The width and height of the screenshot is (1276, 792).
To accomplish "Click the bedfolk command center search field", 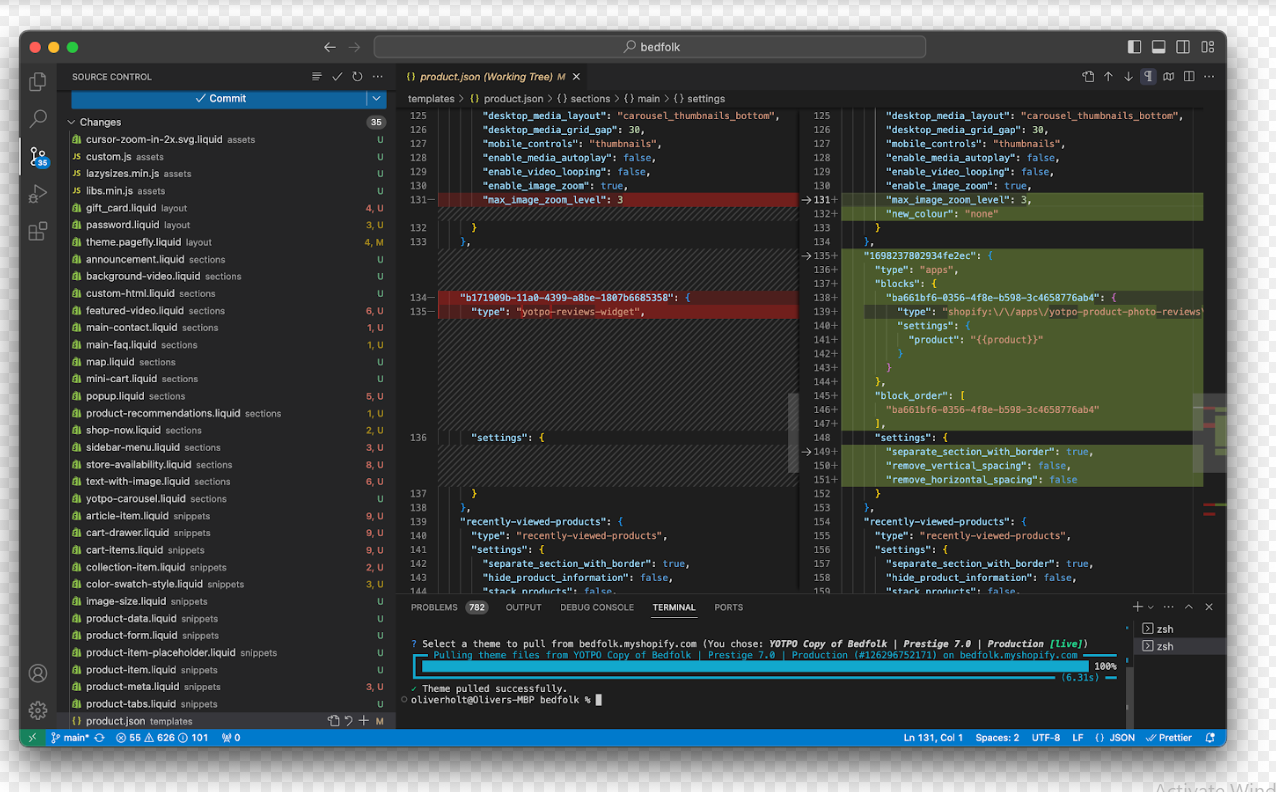I will [x=650, y=47].
